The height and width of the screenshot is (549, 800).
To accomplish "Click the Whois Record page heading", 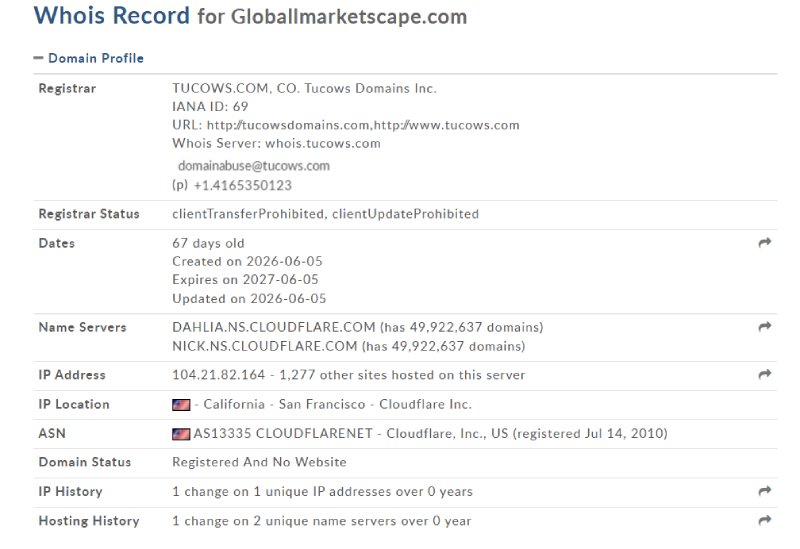I will tap(112, 15).
